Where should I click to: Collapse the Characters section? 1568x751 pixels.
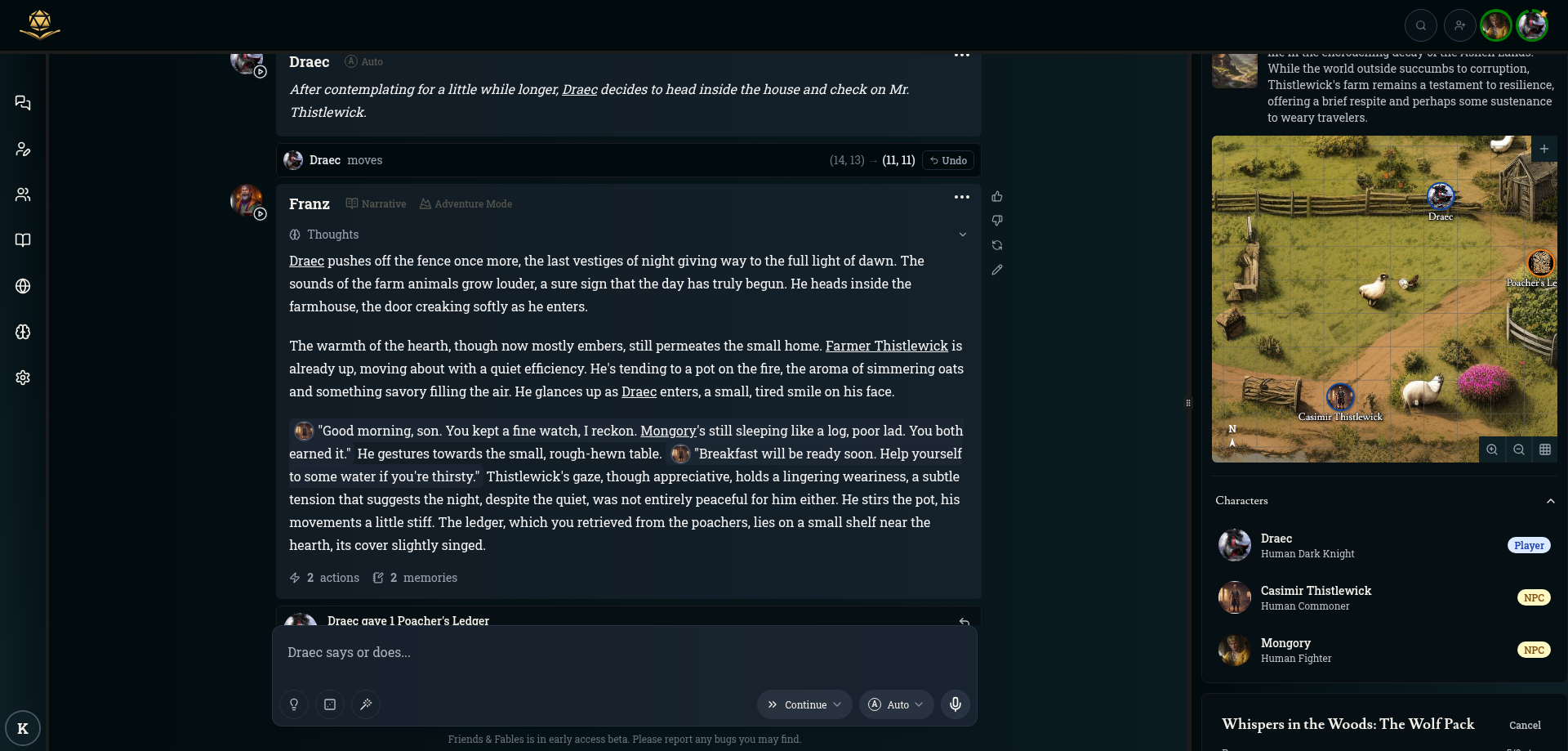point(1551,501)
